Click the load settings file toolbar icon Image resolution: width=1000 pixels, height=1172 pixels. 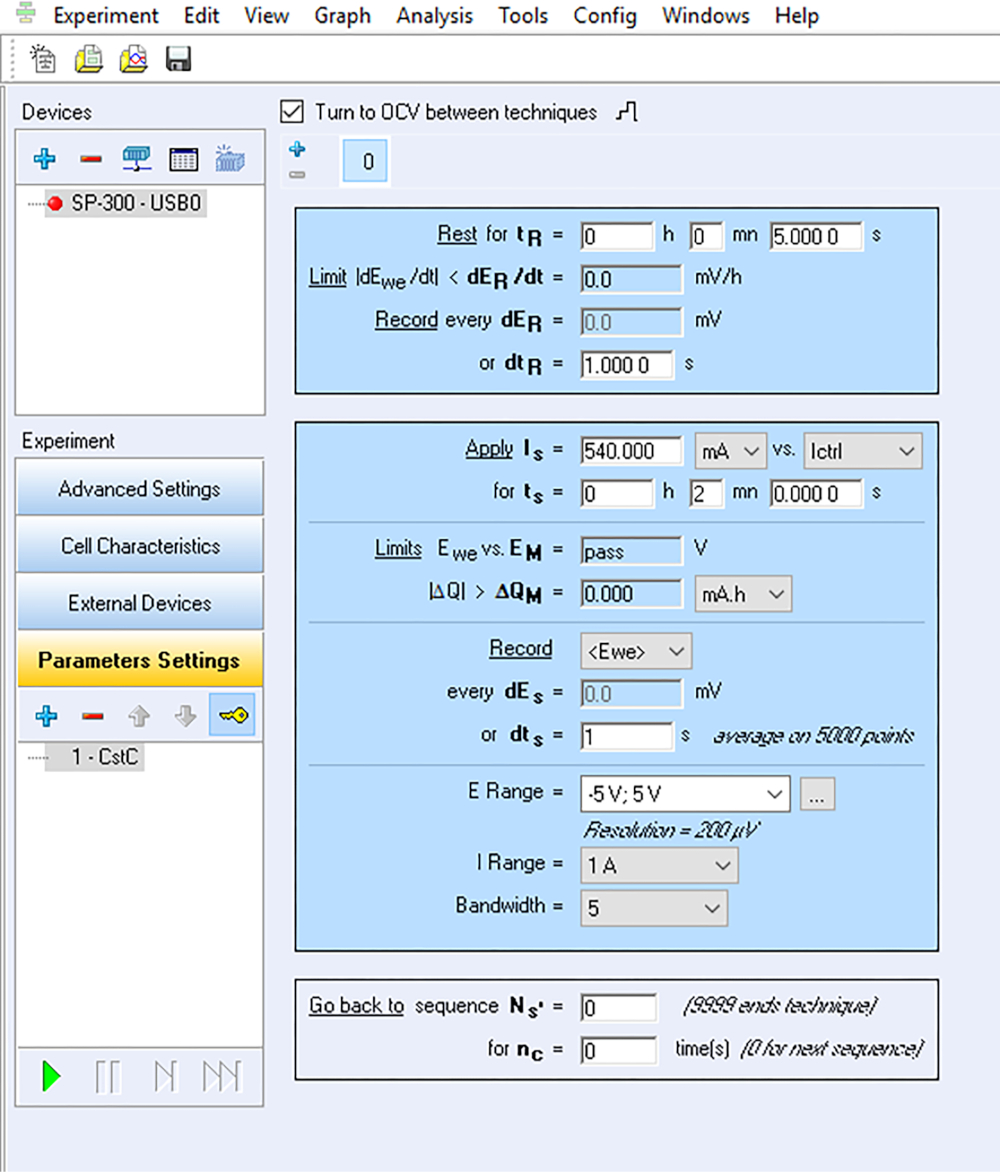pyautogui.click(x=88, y=59)
